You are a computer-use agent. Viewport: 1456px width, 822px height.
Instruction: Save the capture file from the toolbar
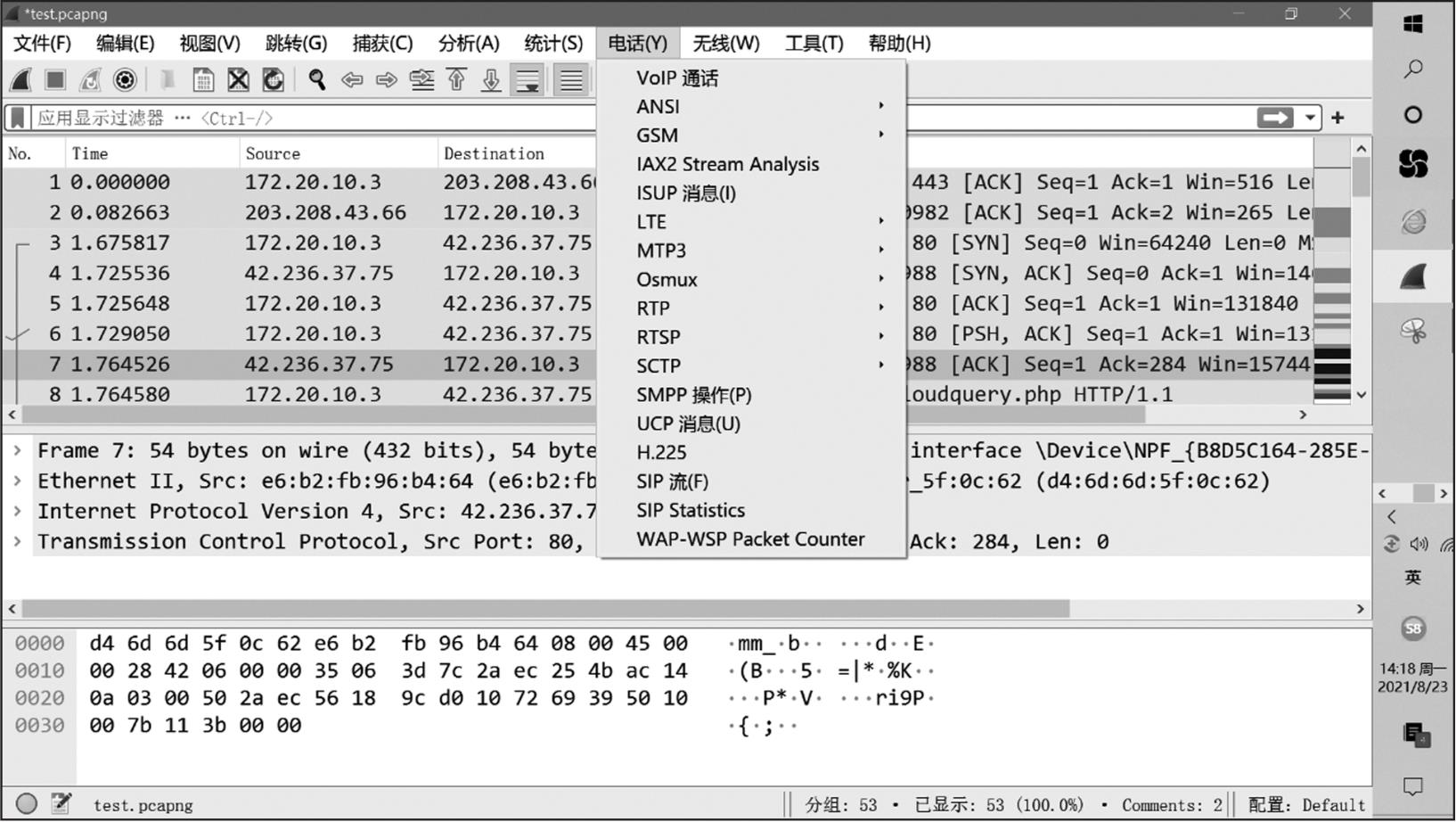tap(203, 80)
